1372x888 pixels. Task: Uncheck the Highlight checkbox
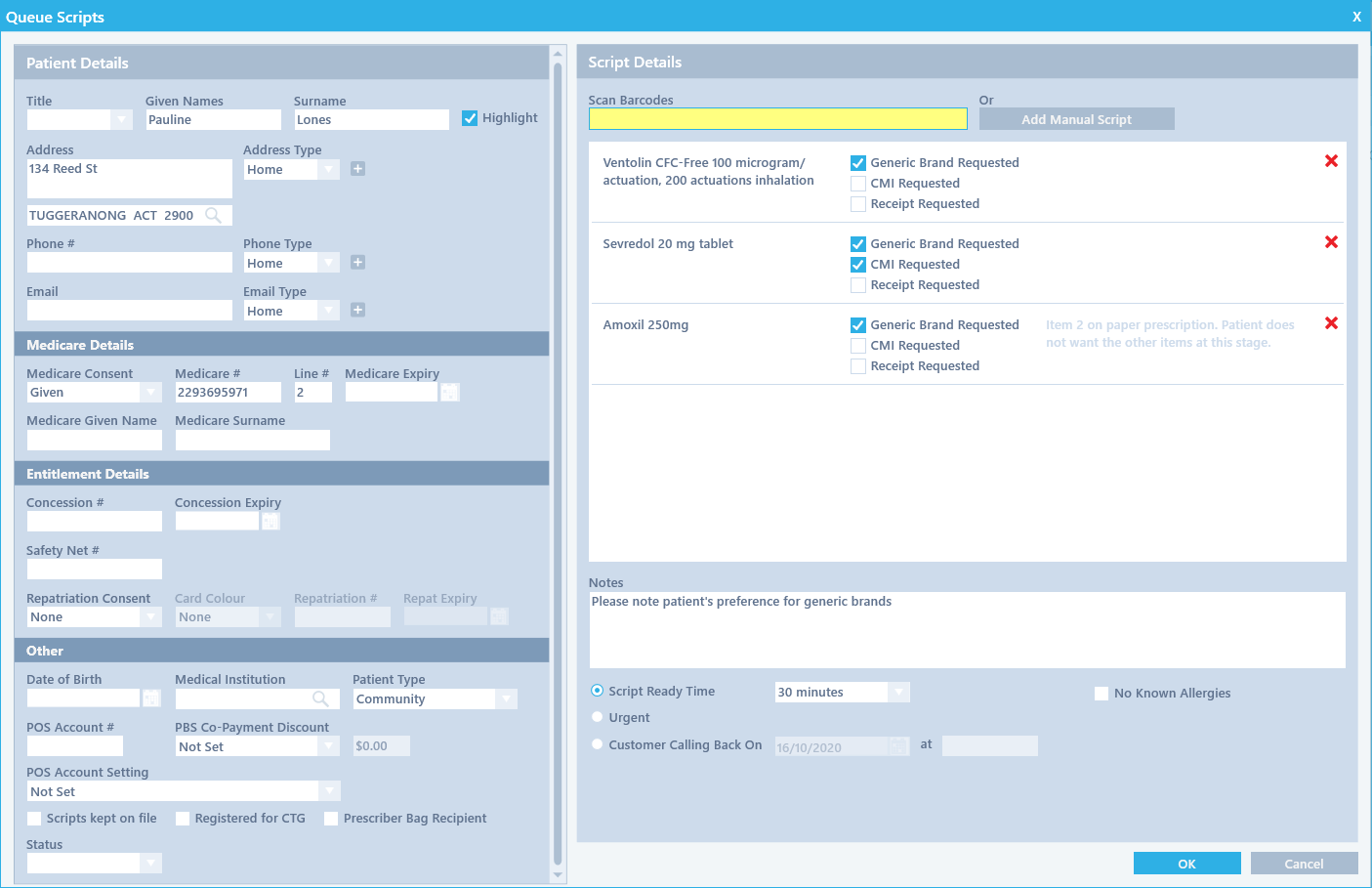[x=470, y=118]
